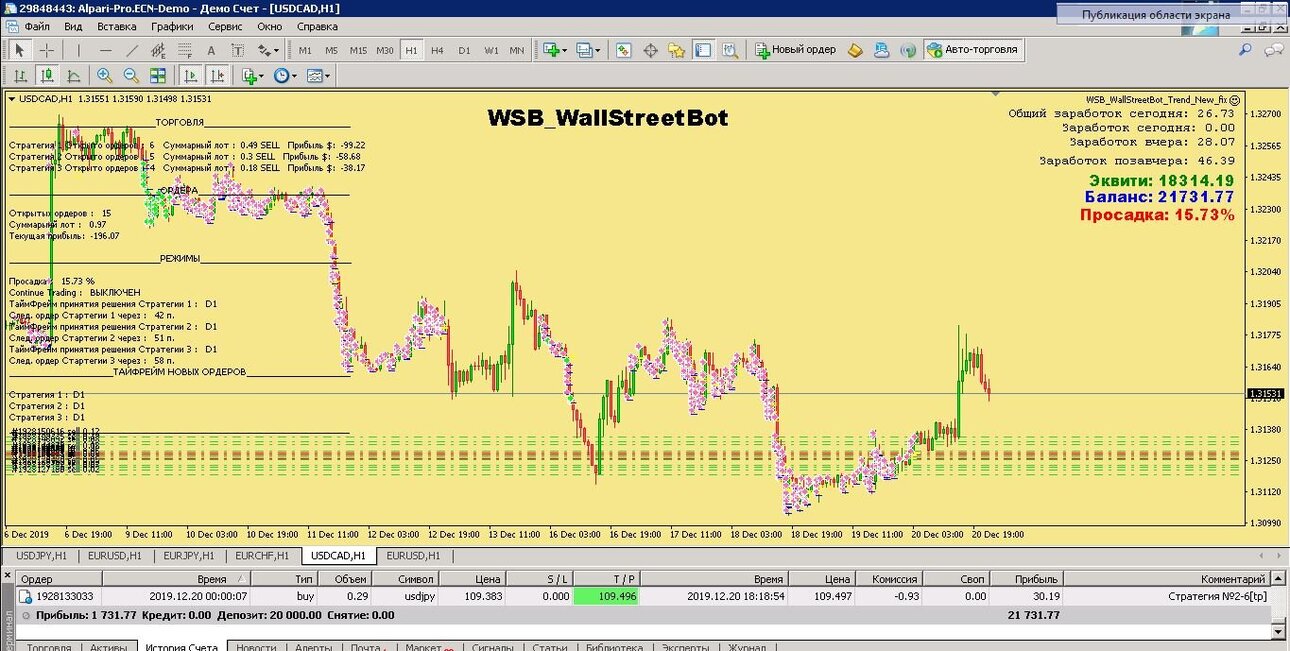The width and height of the screenshot is (1290, 651).
Task: Open the Новости terminal tab
Action: (x=256, y=646)
